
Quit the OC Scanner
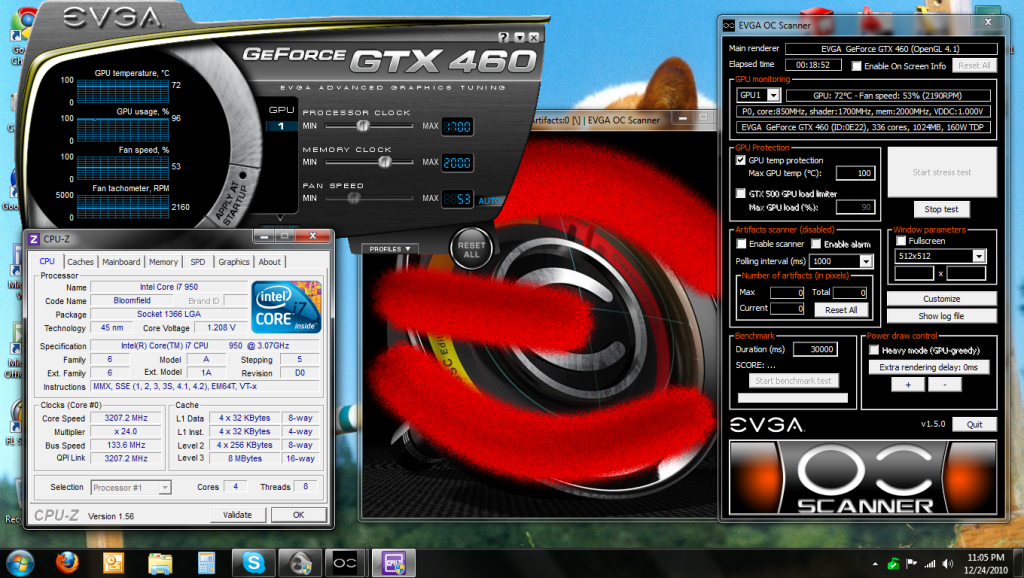[x=974, y=424]
